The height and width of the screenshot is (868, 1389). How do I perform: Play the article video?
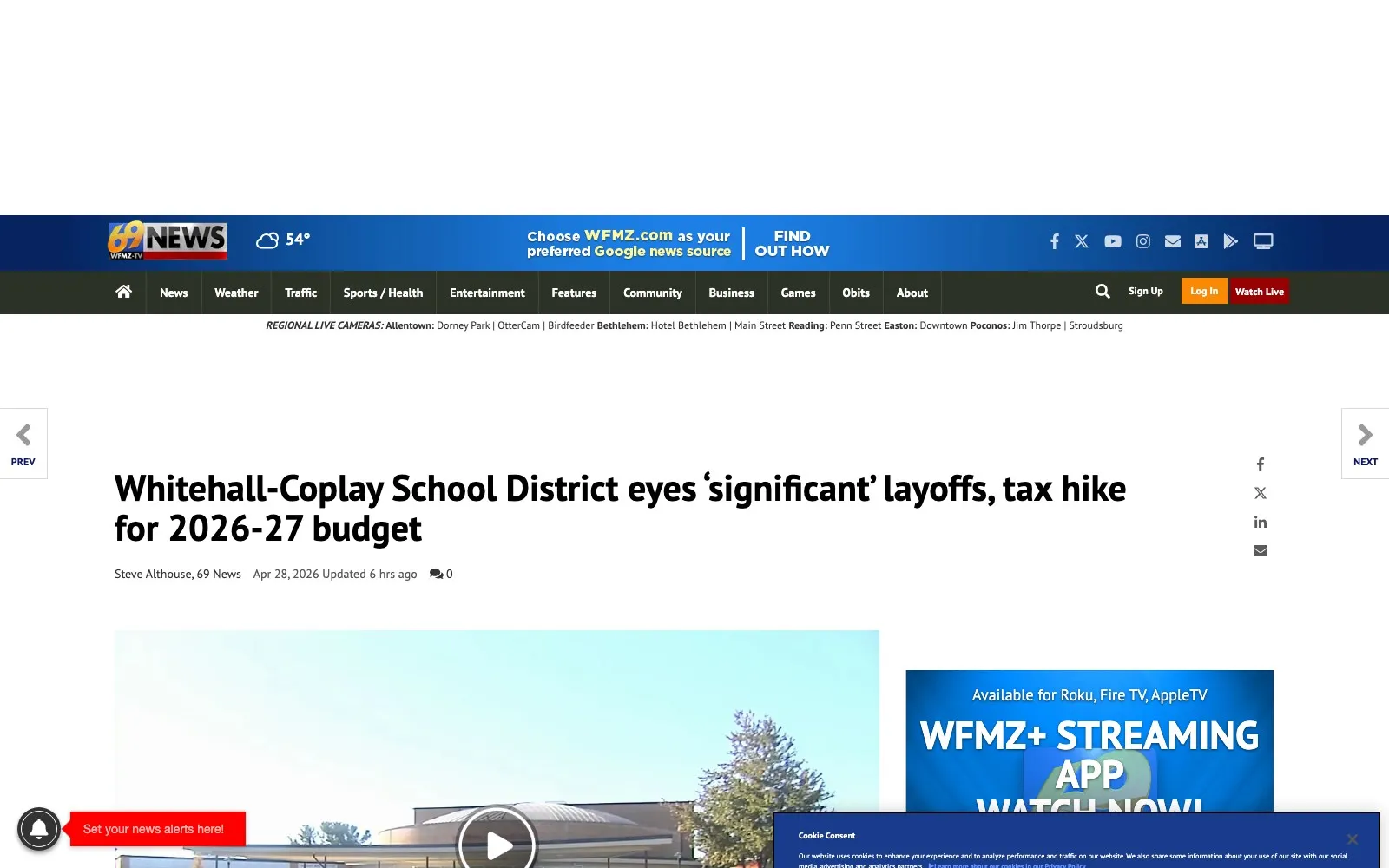[x=497, y=844]
